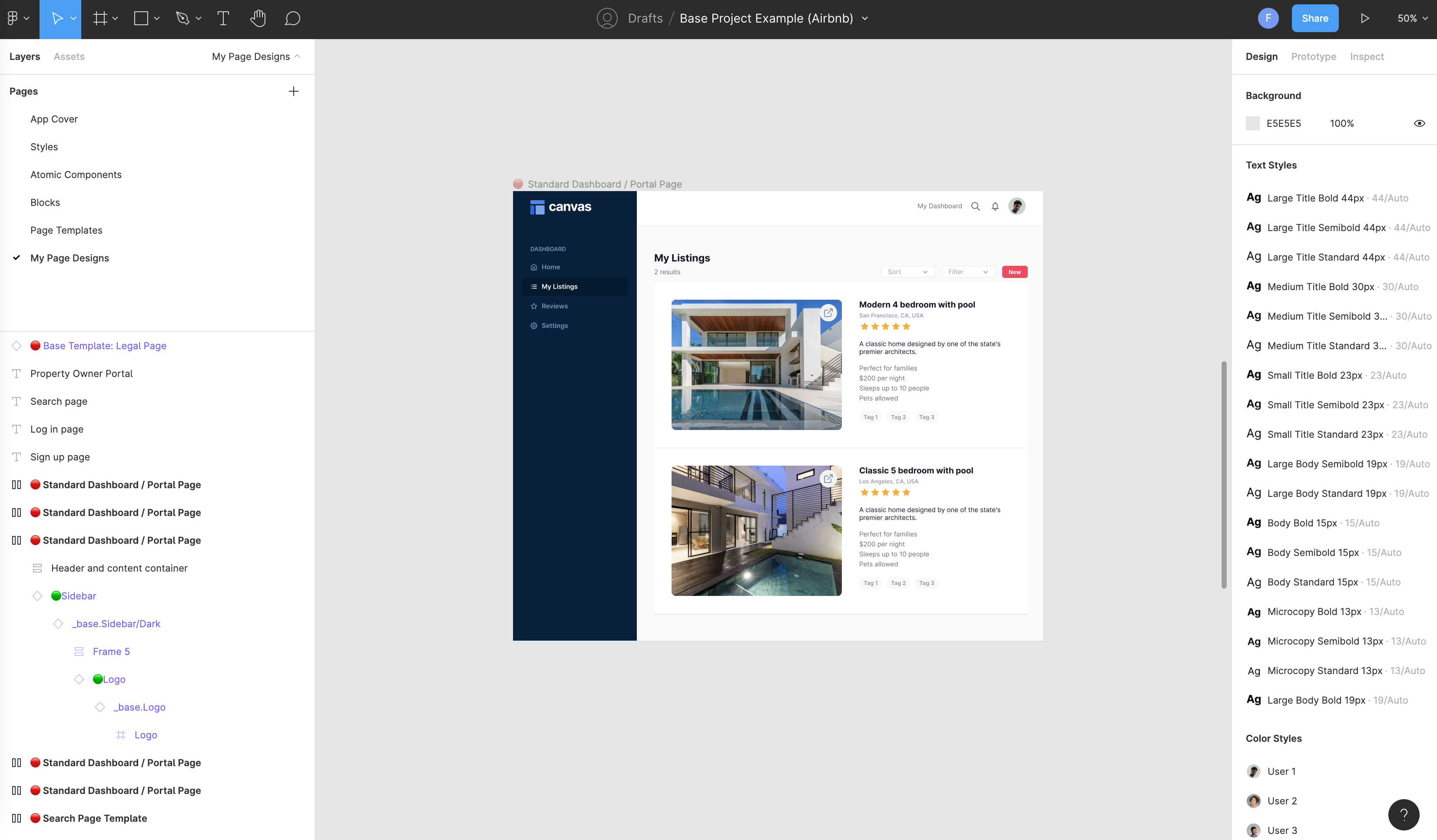The width and height of the screenshot is (1437, 840).
Task: Select the Rectangle shape tool
Action: coord(141,18)
